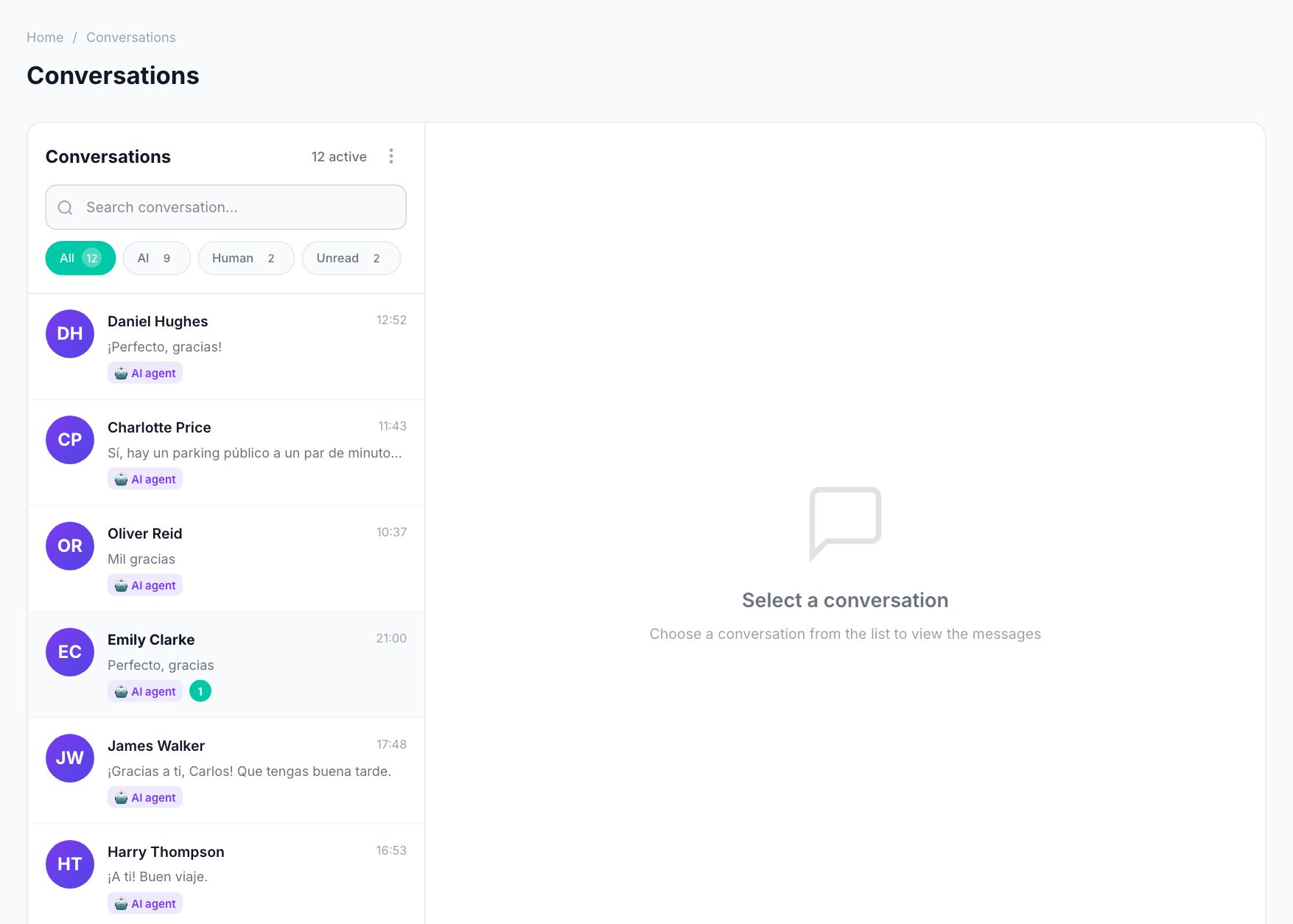Click the '¡Gracias a ti, Carlos!' preview
1293x924 pixels.
point(249,771)
